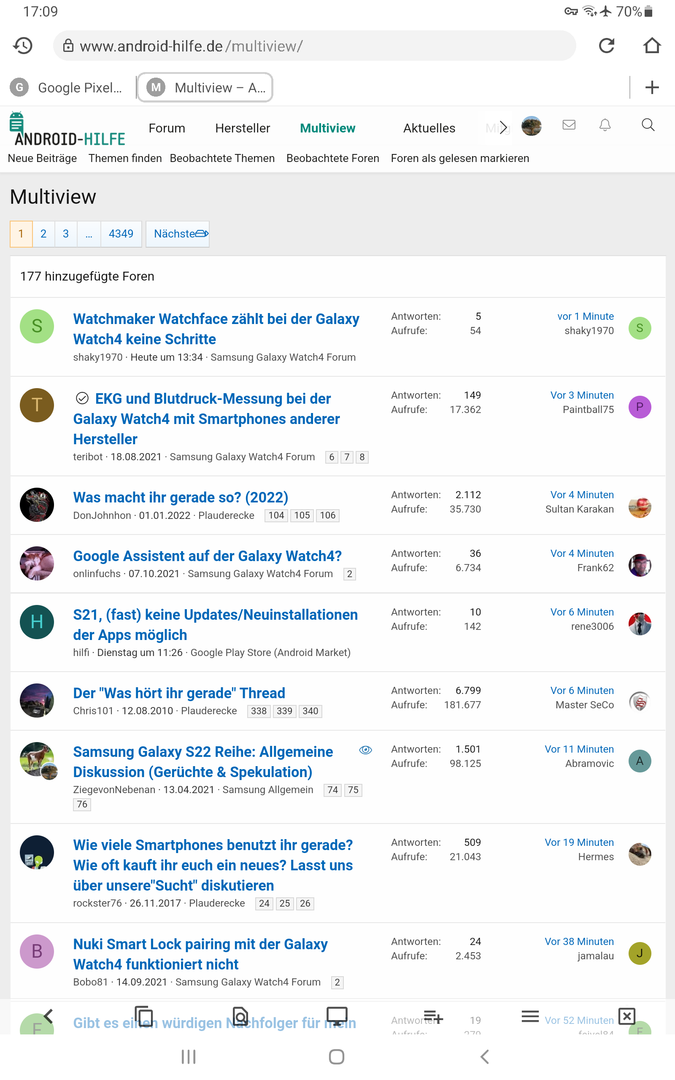Screen dimensions: 675x1080
Task: Open Beobachtete Themen link
Action: coord(222,158)
